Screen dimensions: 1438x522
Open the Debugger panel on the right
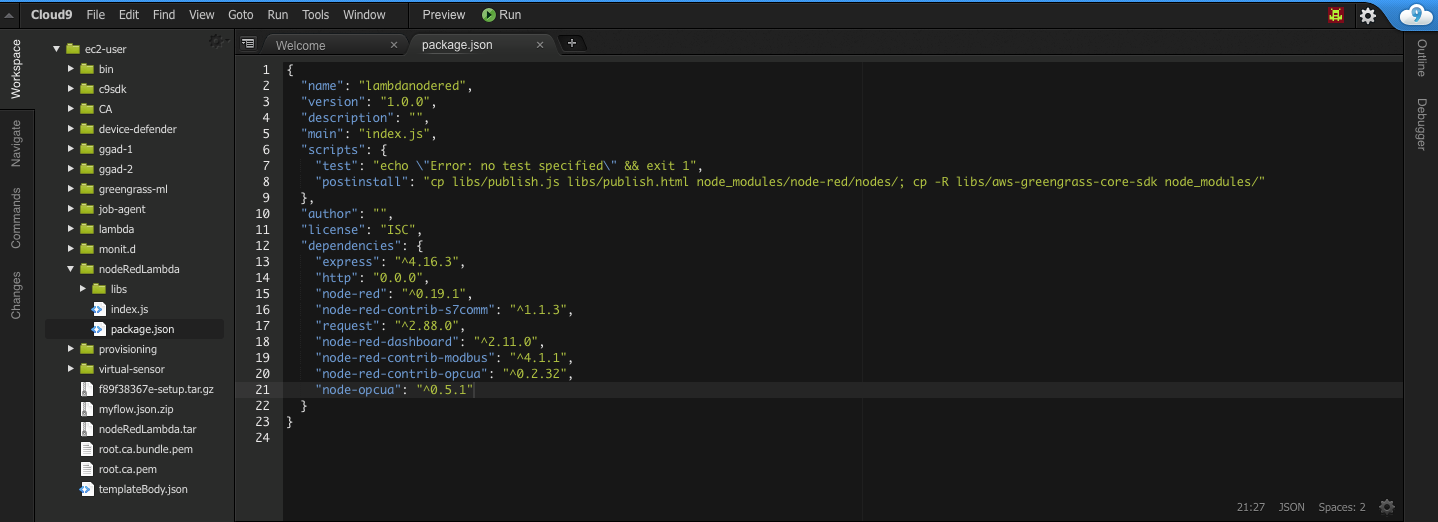1421,124
